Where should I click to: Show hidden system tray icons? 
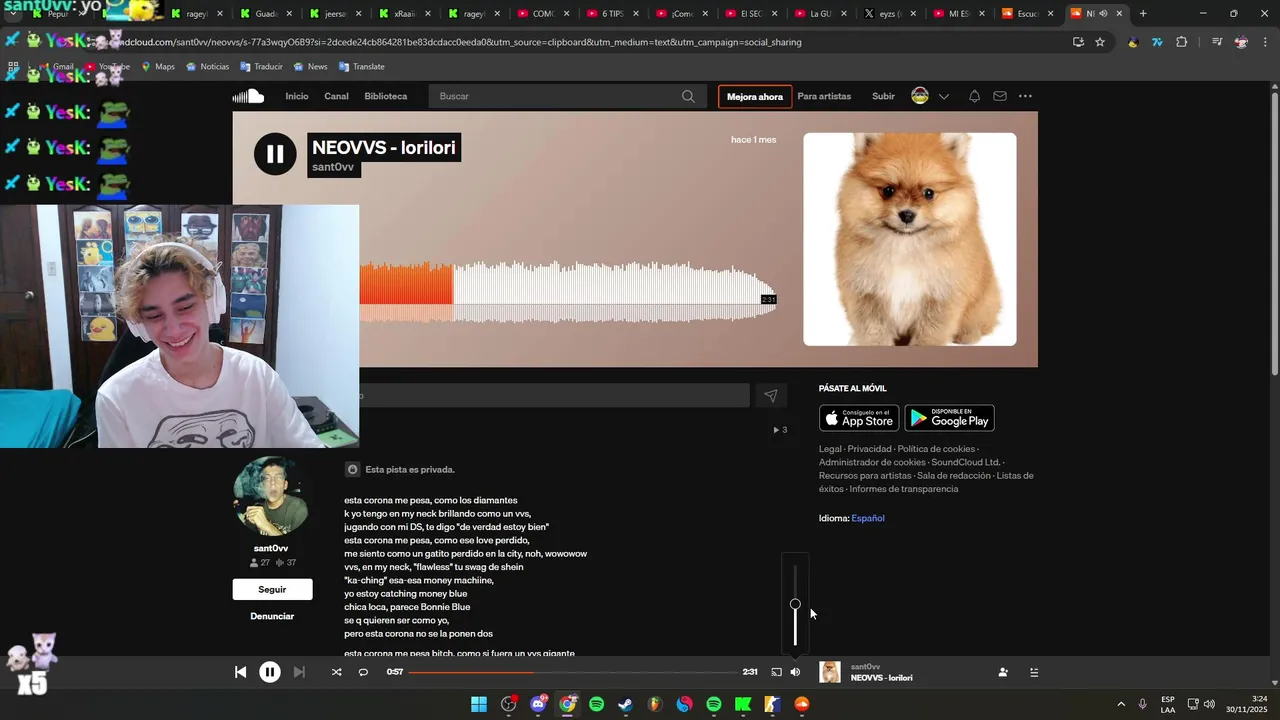click(1122, 704)
